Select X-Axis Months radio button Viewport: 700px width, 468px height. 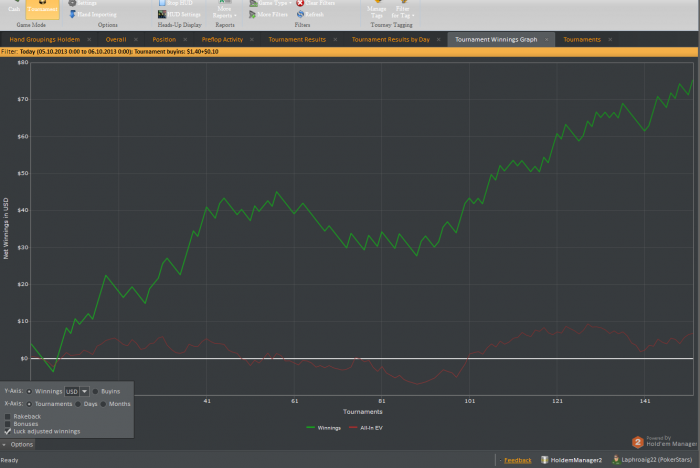(x=104, y=404)
